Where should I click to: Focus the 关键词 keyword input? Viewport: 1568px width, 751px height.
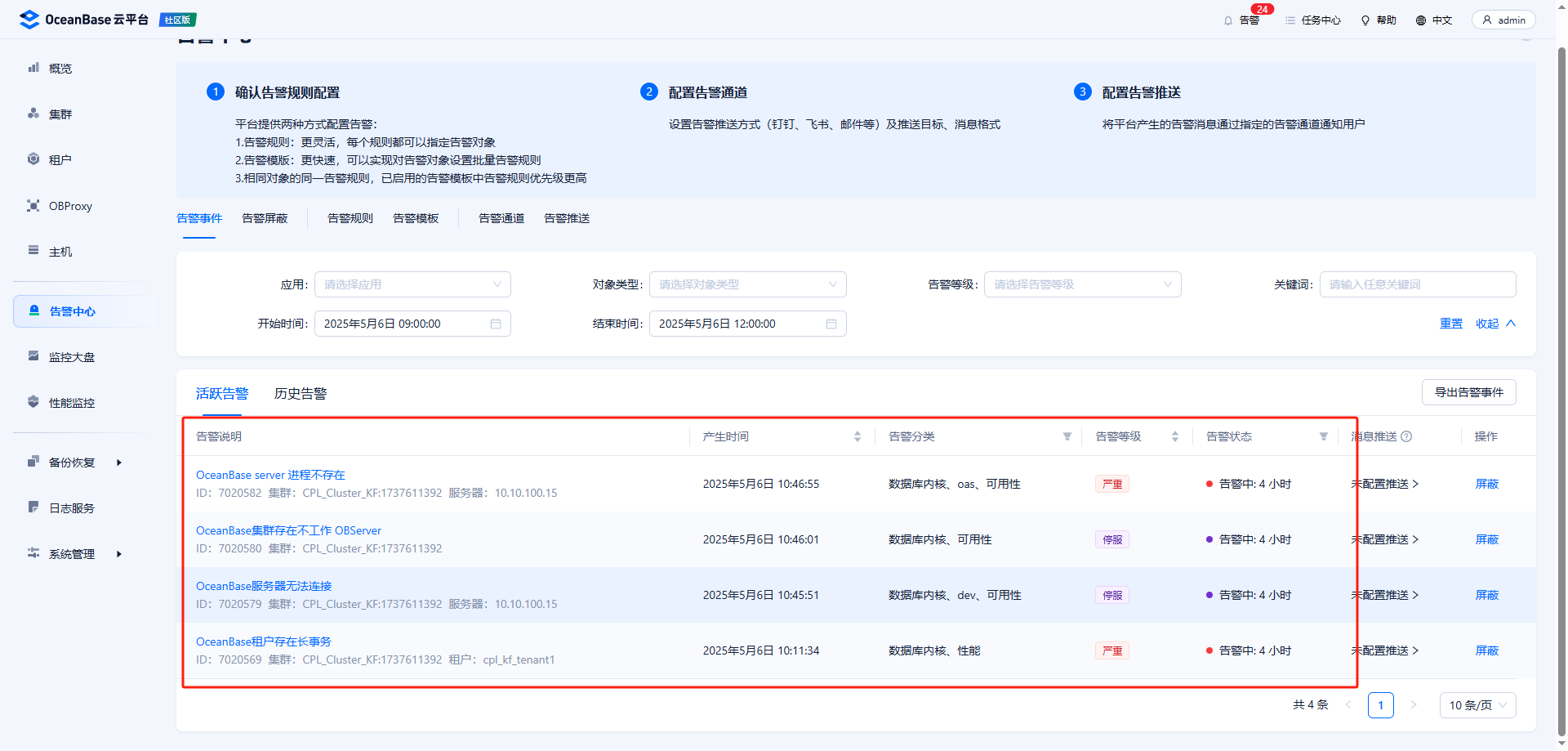(x=1418, y=284)
